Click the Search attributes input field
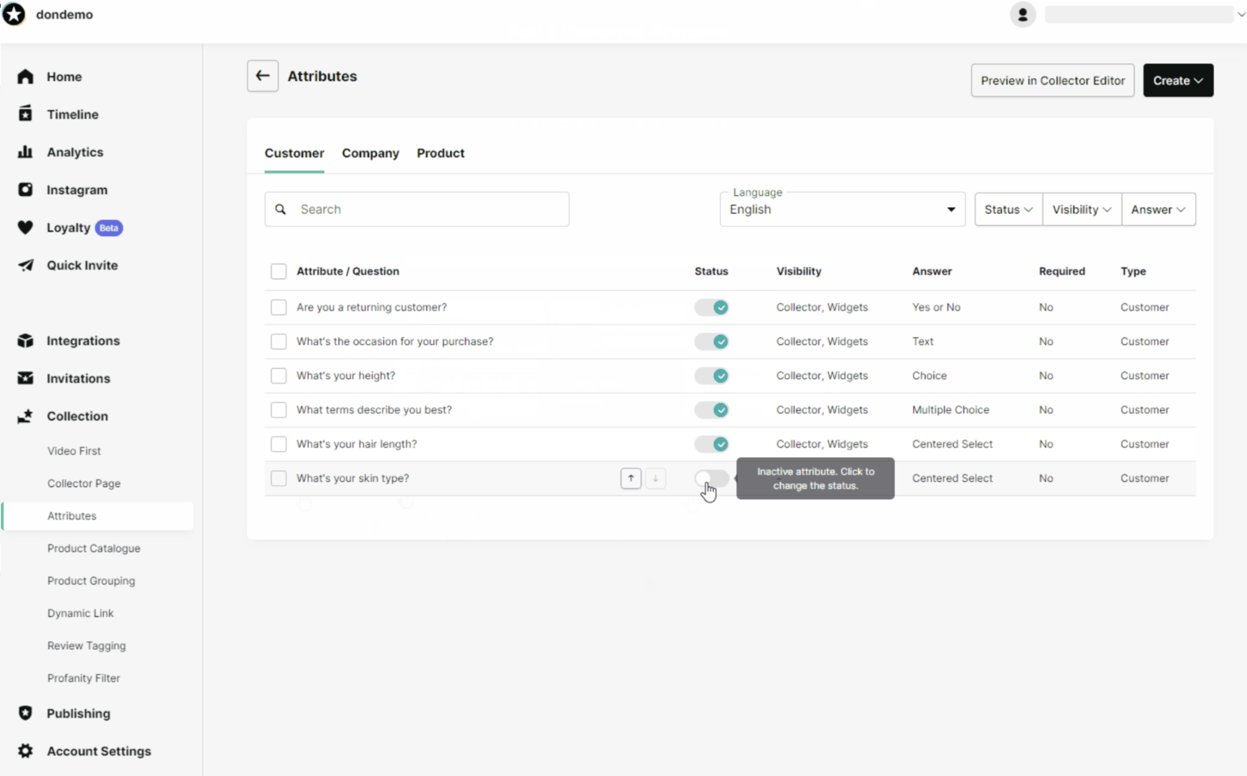This screenshot has height=776, width=1247. (417, 209)
